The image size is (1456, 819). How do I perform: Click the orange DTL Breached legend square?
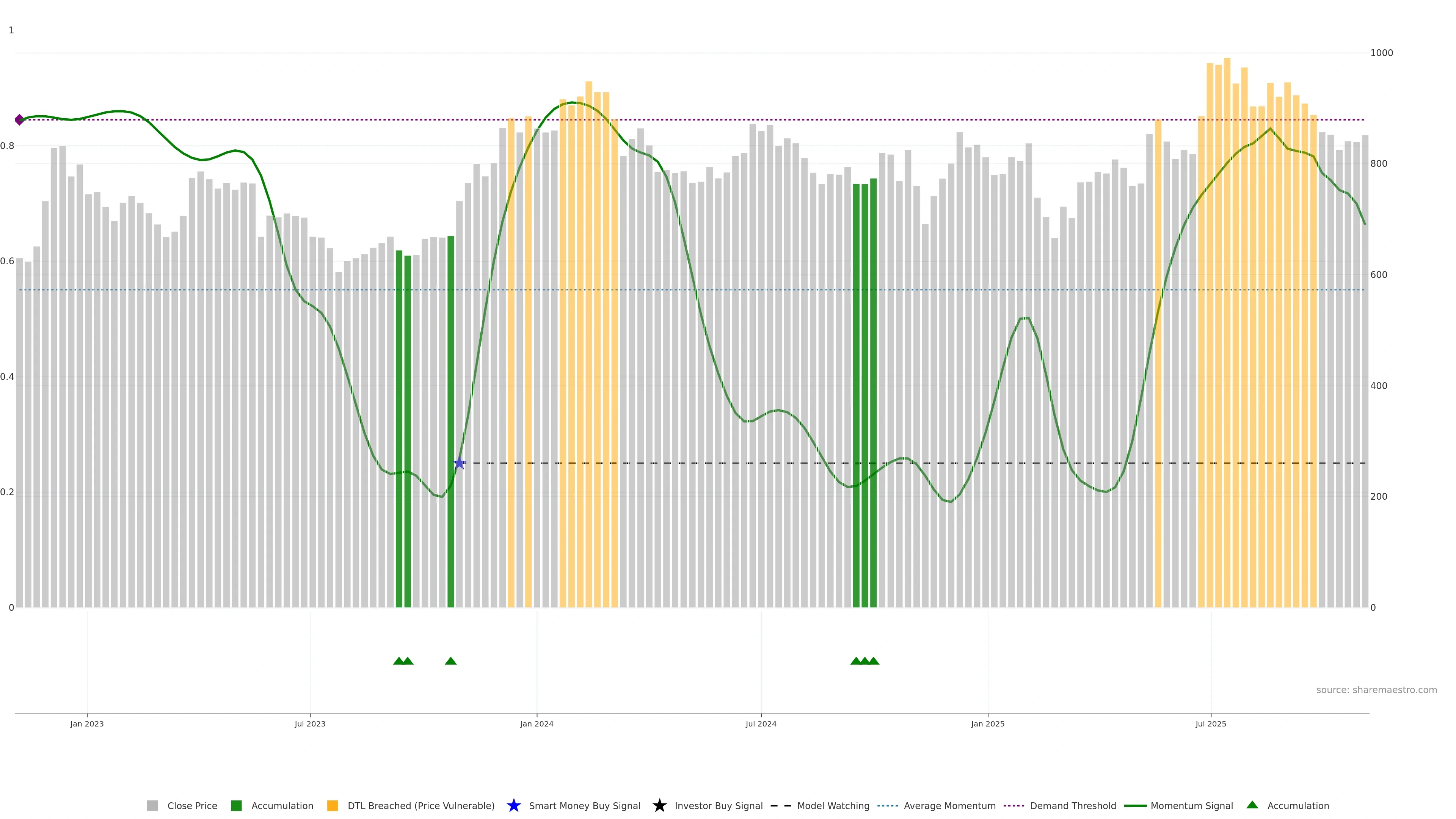333,805
